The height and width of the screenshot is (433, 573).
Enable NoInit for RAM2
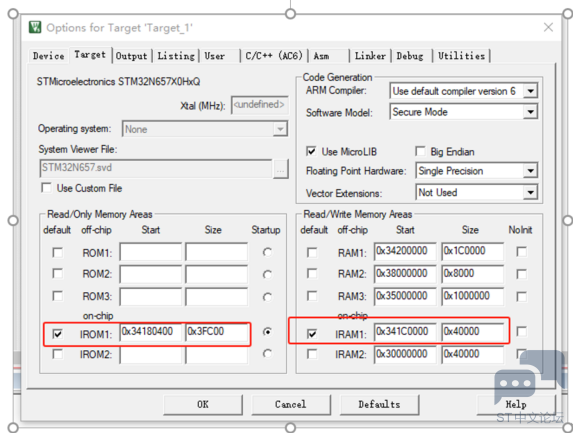521,274
